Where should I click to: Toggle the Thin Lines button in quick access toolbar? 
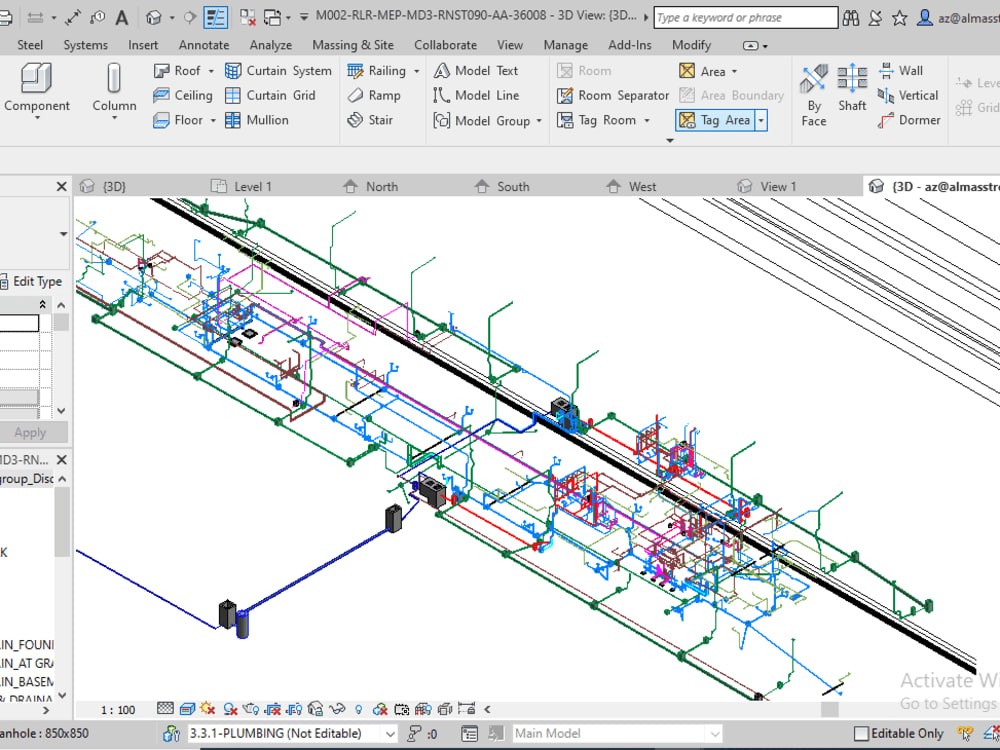[x=216, y=18]
